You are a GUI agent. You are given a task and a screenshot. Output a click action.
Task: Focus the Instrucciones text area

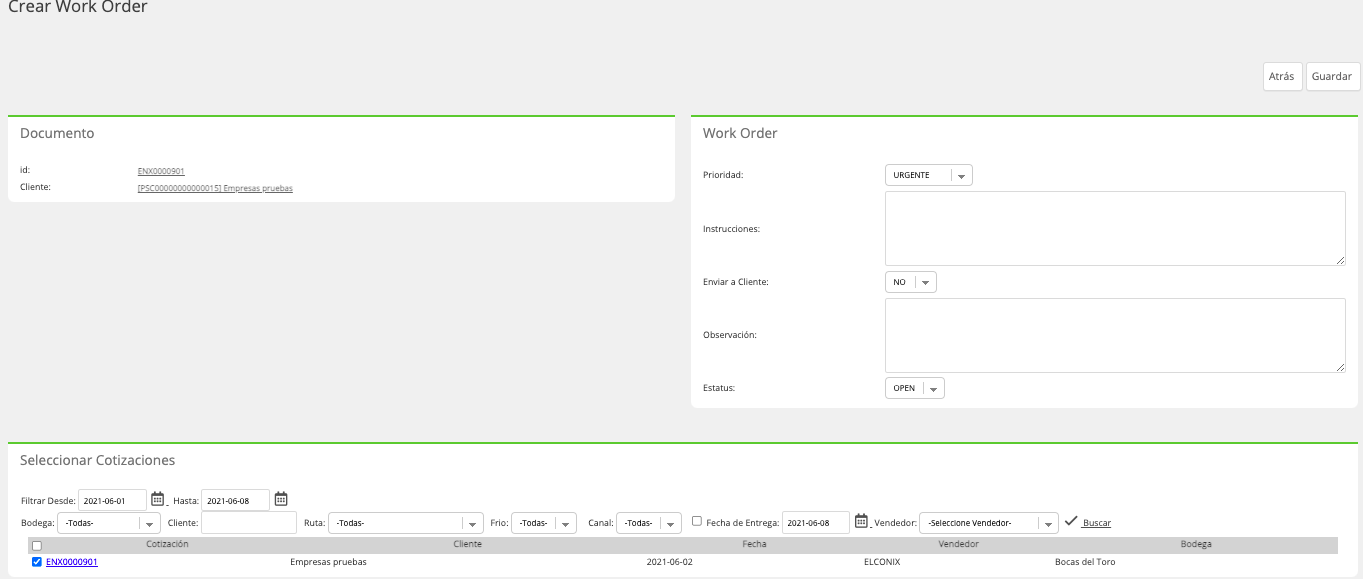1115,228
